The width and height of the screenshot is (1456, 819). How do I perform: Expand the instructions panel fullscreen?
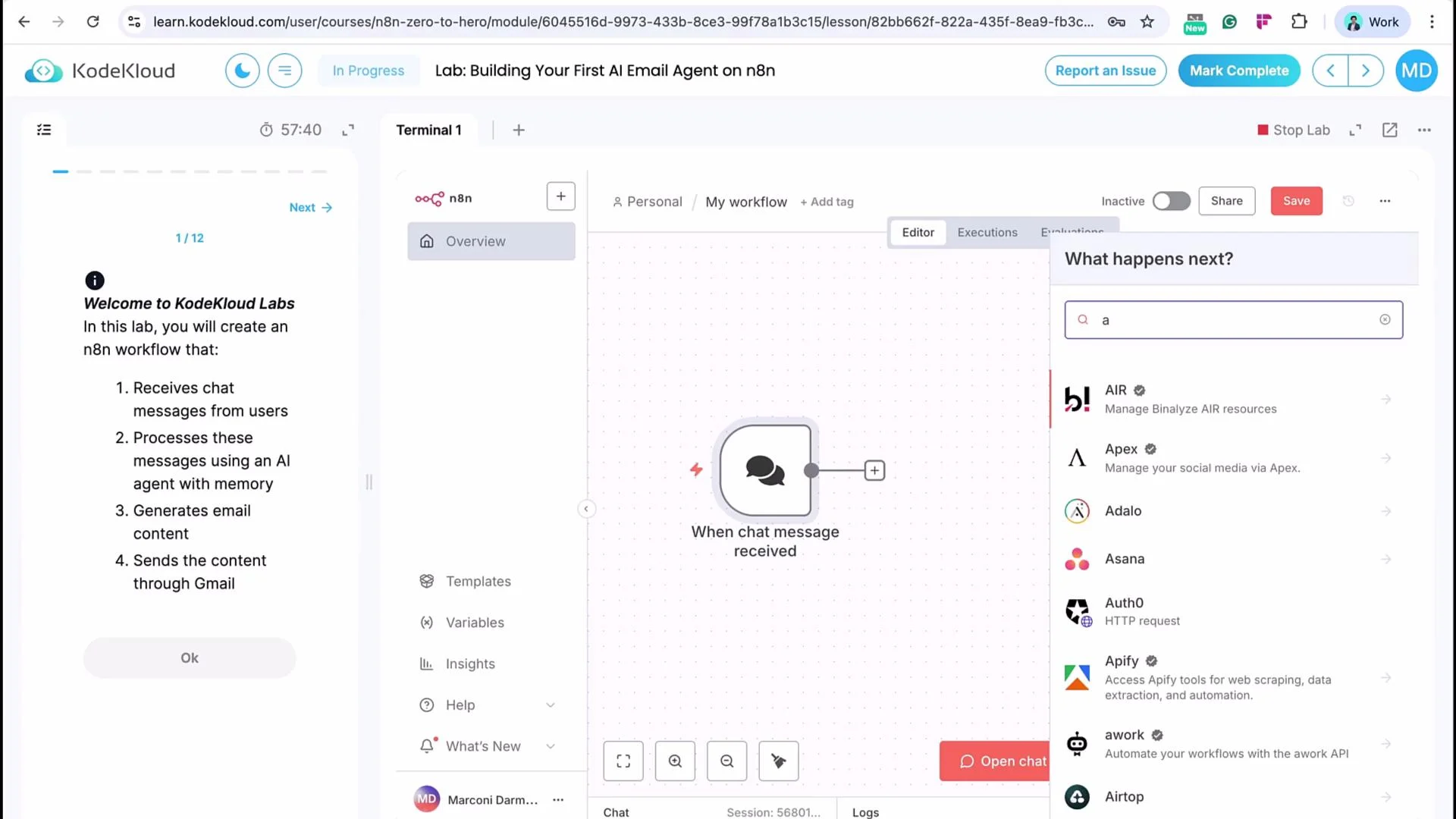[x=348, y=130]
